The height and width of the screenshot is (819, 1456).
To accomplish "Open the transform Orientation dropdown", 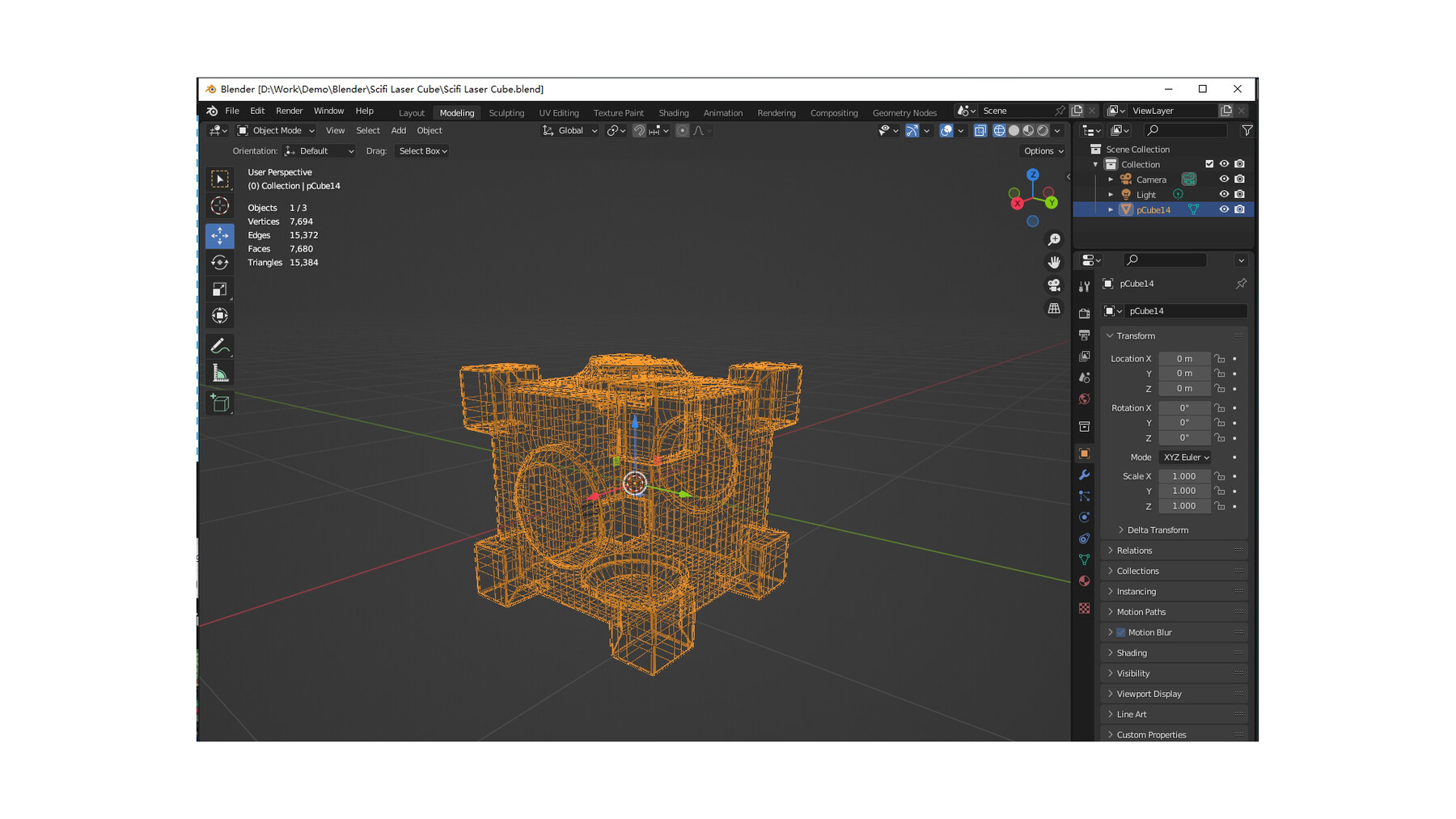I will point(319,150).
